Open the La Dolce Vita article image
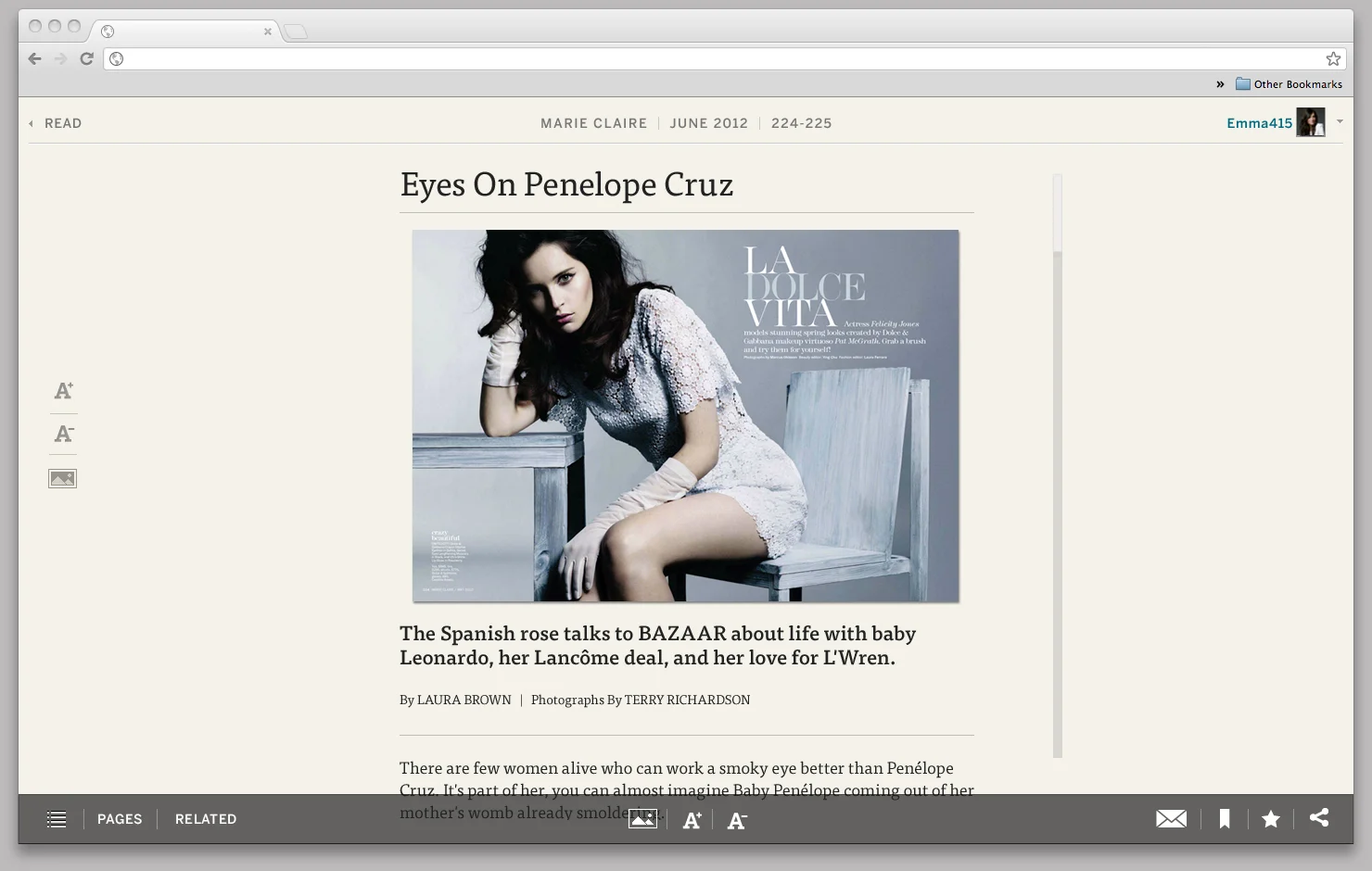Screen dimensions: 1372x871 click(x=686, y=416)
